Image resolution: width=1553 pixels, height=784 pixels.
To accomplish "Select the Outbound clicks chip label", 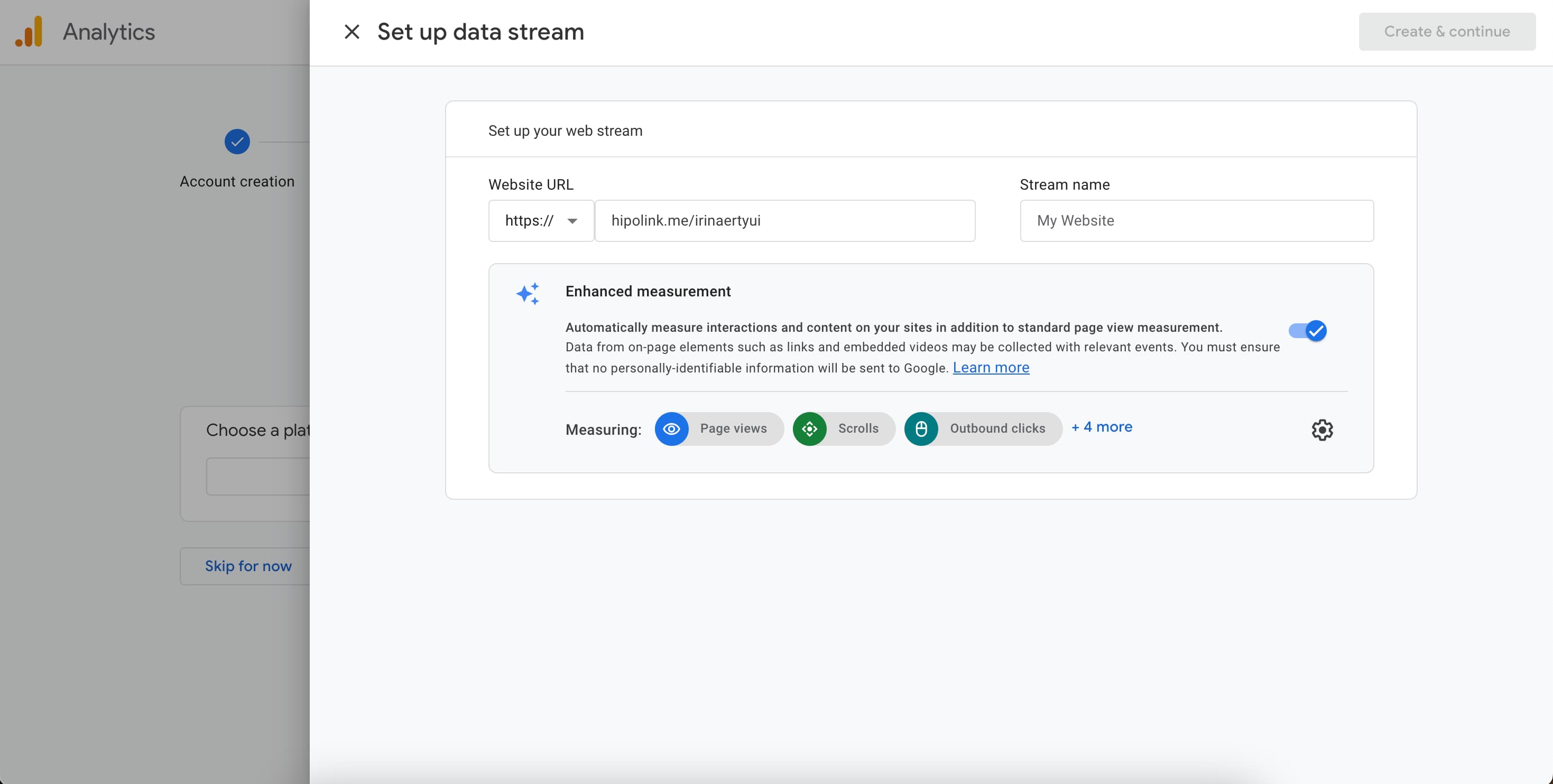I will (x=997, y=428).
